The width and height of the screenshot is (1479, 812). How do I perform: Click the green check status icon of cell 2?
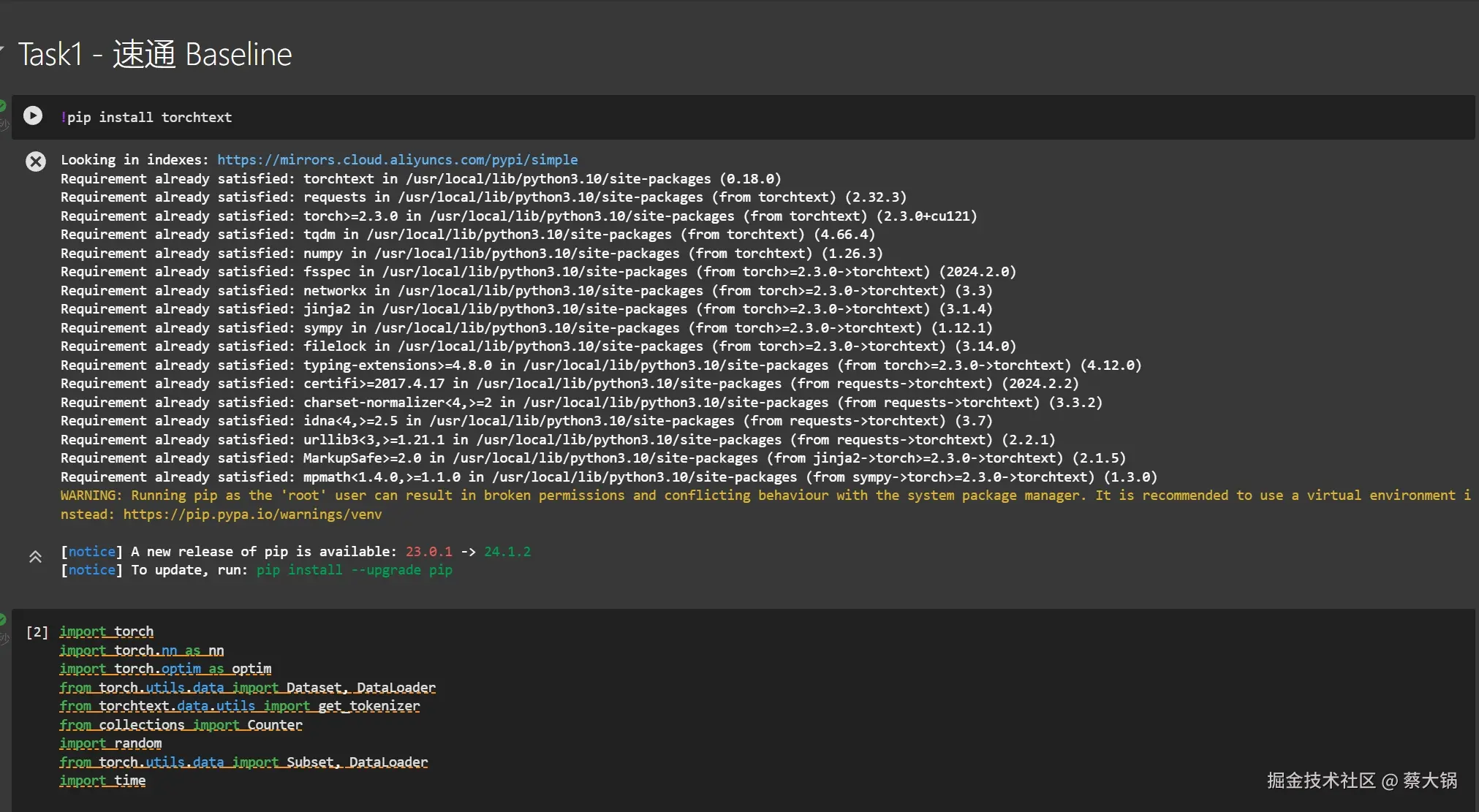[2, 620]
